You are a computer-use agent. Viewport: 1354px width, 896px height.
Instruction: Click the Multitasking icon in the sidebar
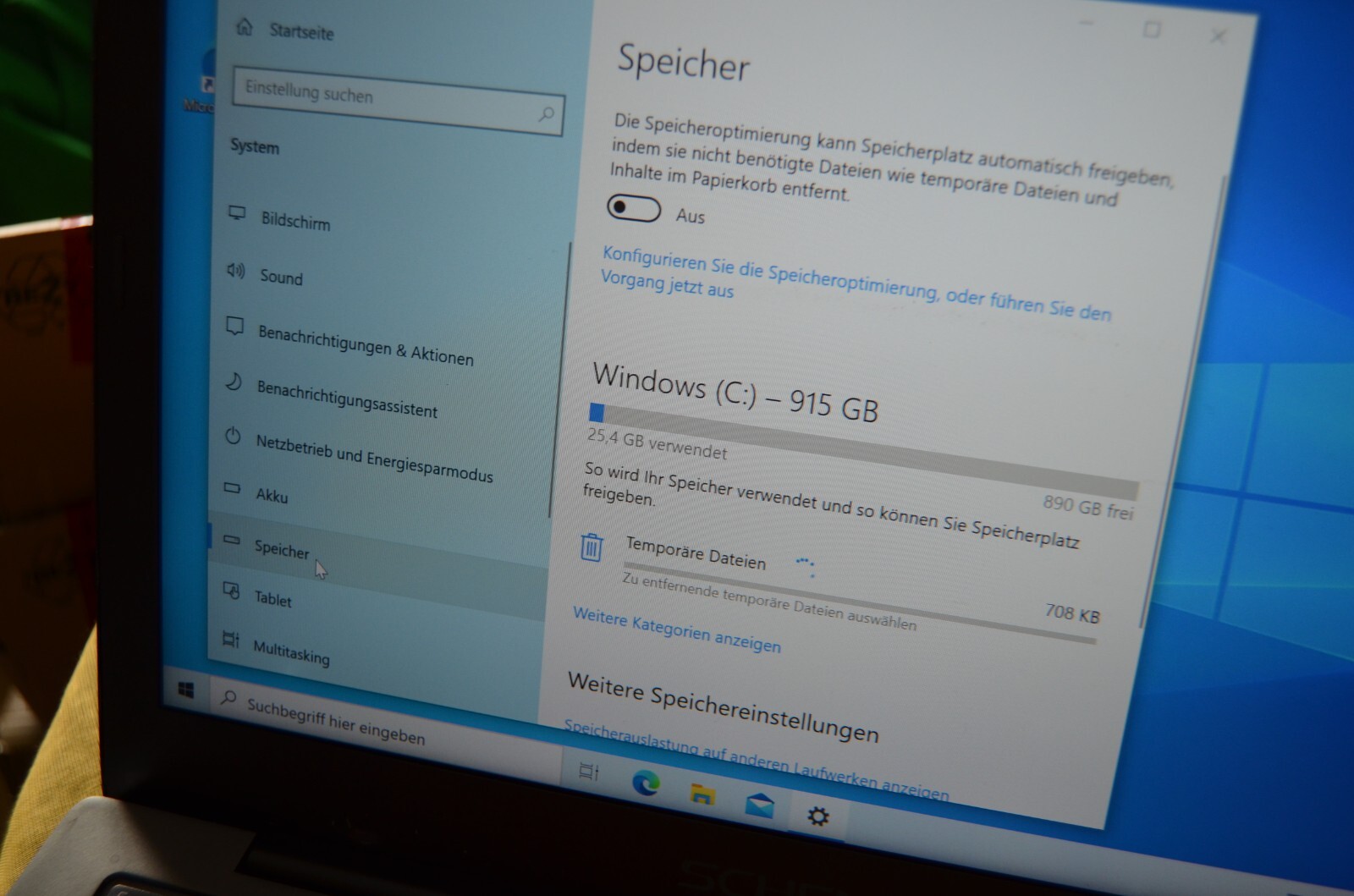[x=230, y=640]
